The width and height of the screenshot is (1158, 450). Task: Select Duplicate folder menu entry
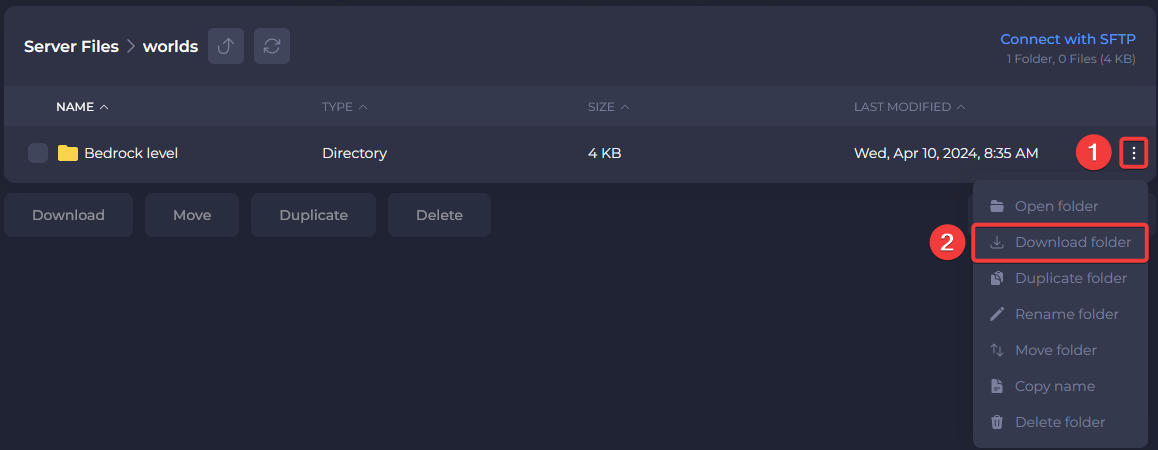pos(1070,278)
